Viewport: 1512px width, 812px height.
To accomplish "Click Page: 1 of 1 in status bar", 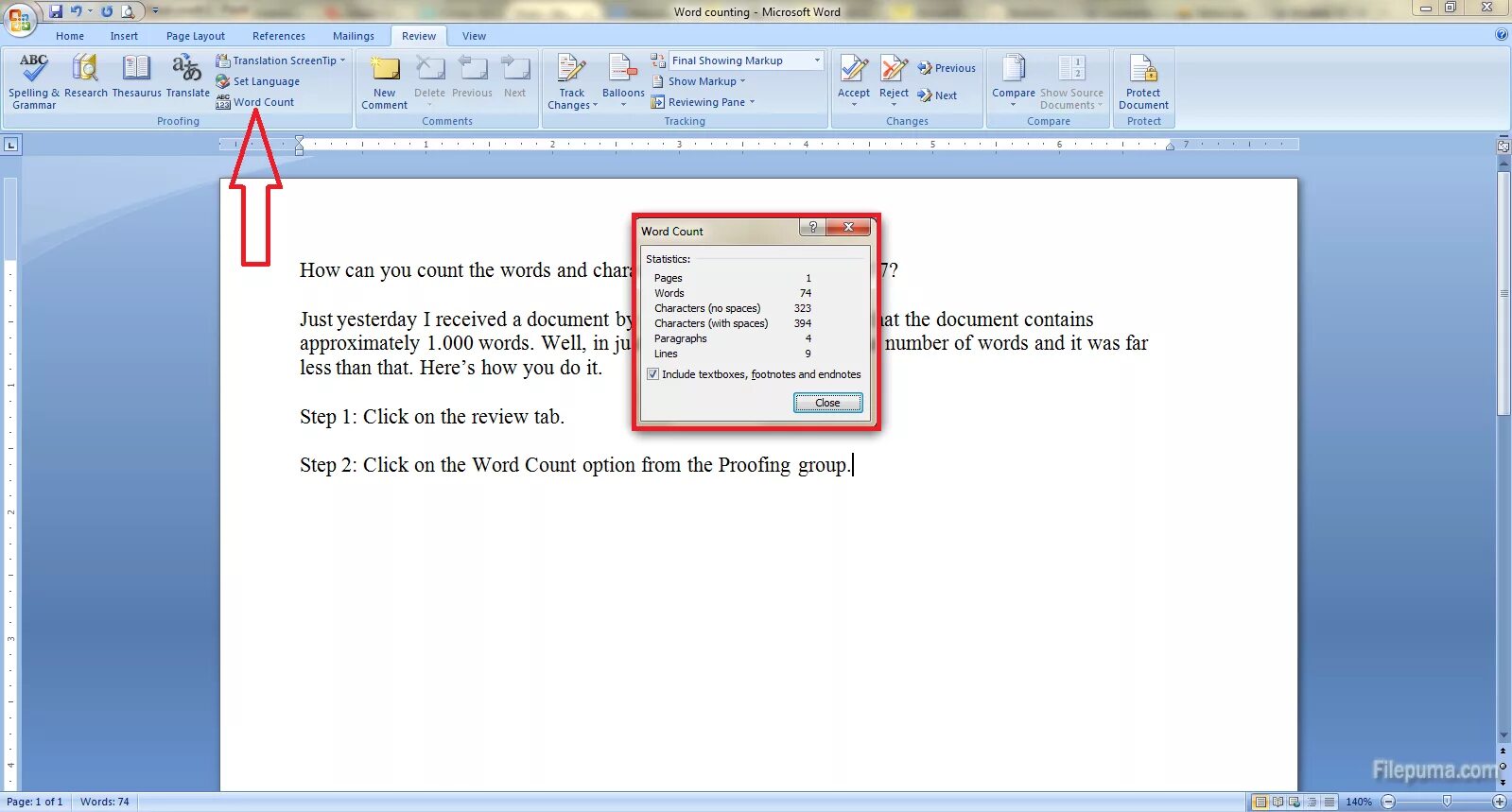I will pos(35,802).
